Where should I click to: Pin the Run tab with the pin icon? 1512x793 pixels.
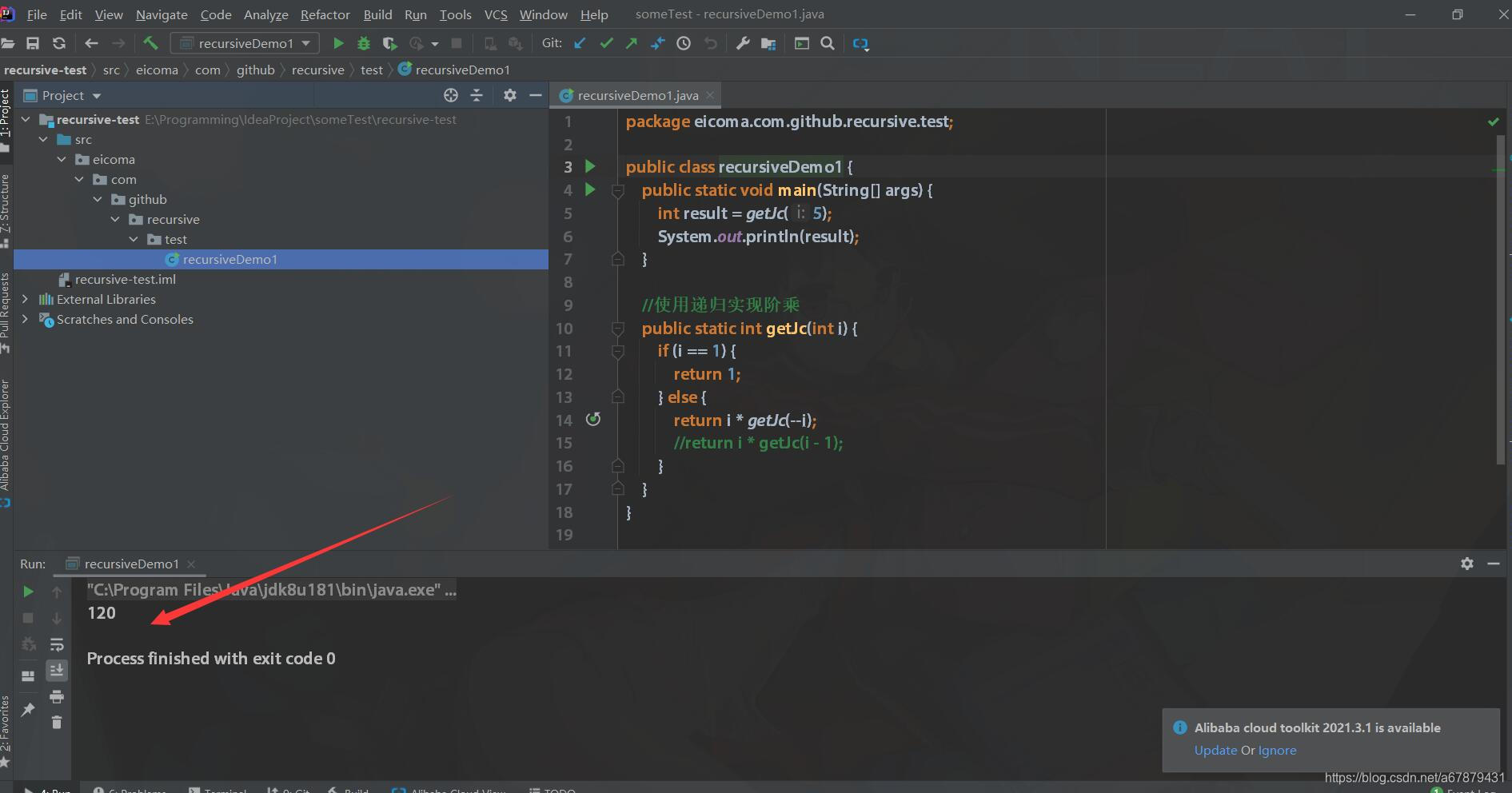click(x=28, y=710)
